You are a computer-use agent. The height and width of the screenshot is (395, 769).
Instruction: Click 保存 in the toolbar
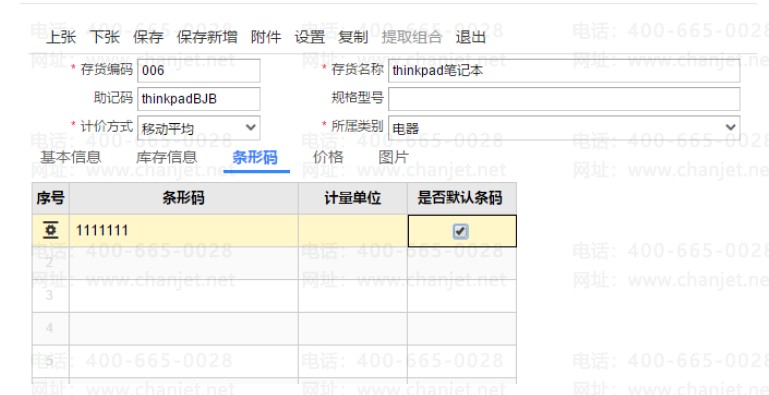tap(148, 37)
